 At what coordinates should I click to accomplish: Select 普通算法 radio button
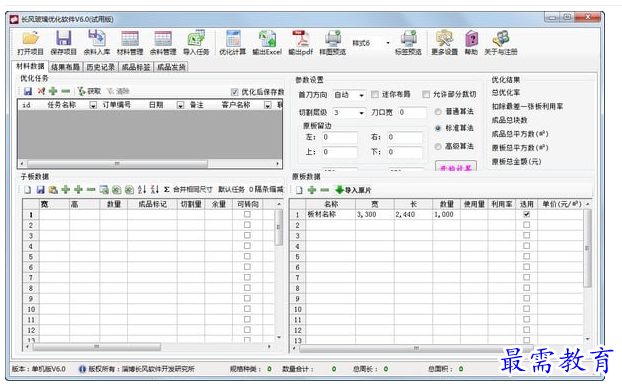438,112
